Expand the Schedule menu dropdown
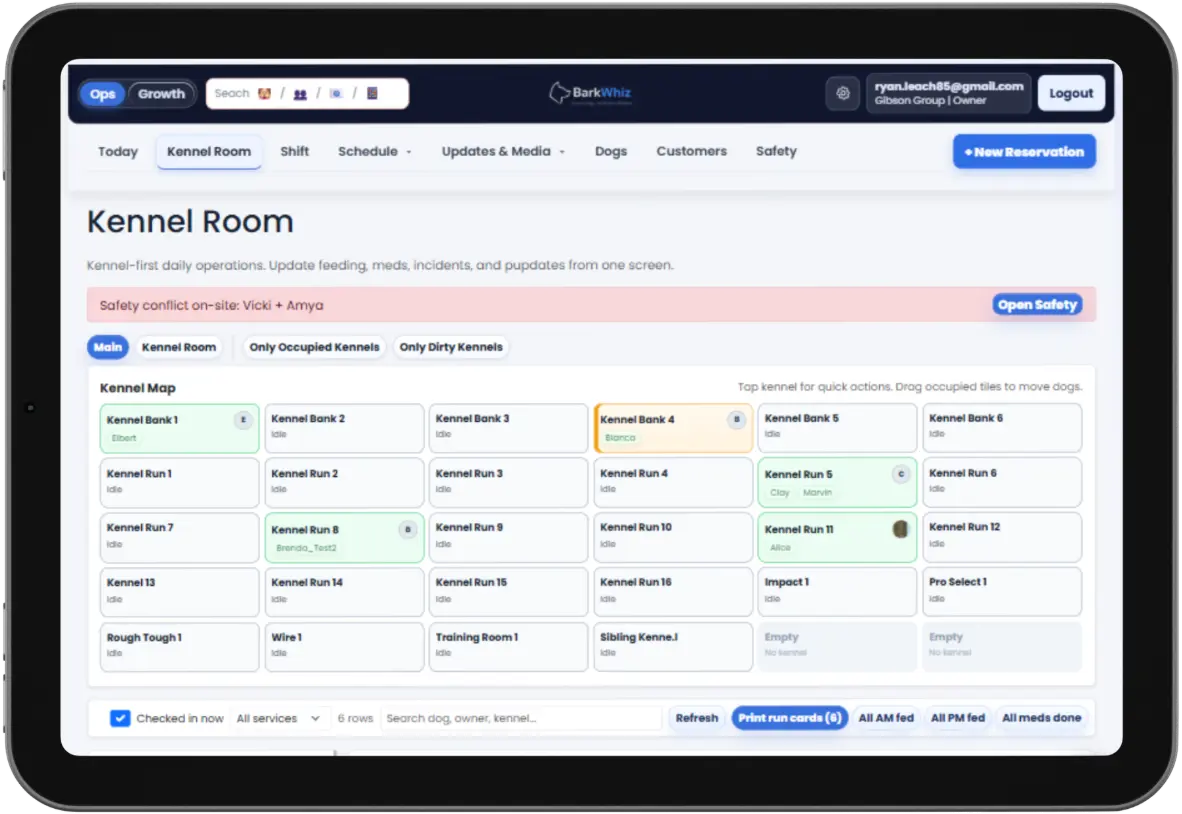 (x=374, y=151)
